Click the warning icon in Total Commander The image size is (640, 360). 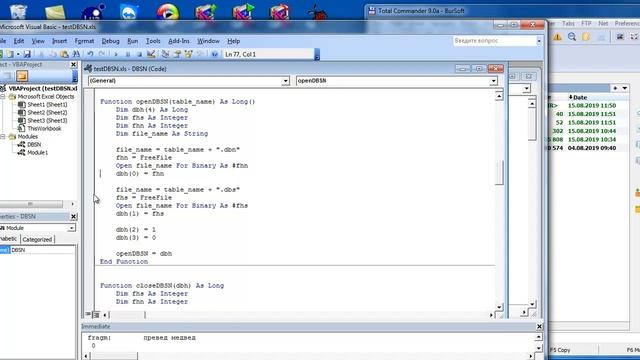point(557,37)
